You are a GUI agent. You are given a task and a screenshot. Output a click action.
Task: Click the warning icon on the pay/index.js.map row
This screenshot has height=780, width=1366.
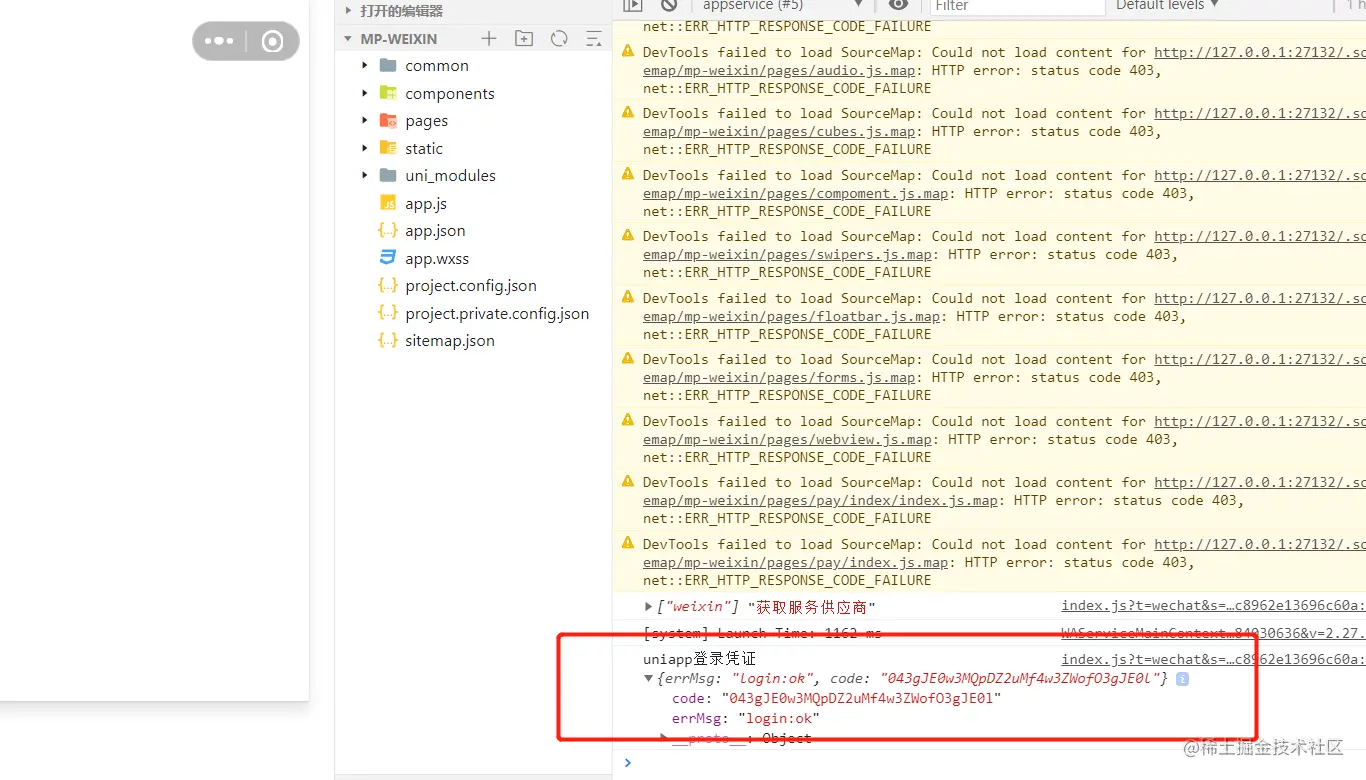click(x=628, y=543)
